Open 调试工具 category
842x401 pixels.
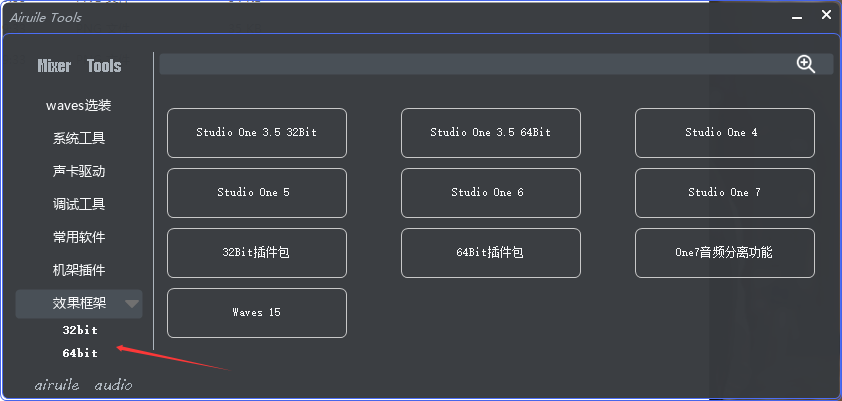click(78, 204)
